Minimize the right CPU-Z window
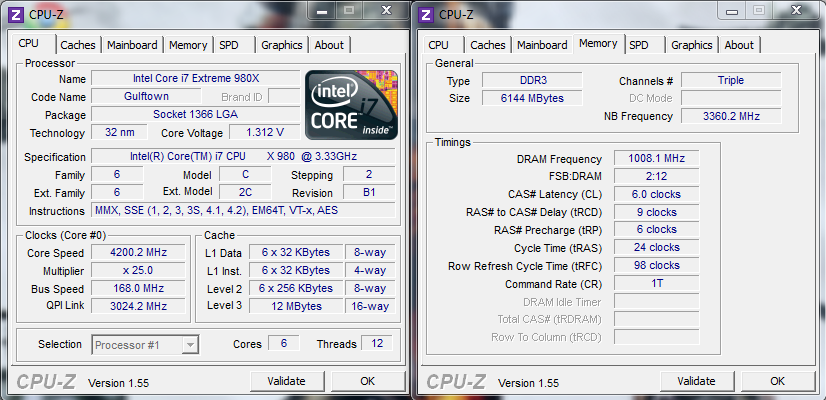Screen dimensions: 826x400 732,11
